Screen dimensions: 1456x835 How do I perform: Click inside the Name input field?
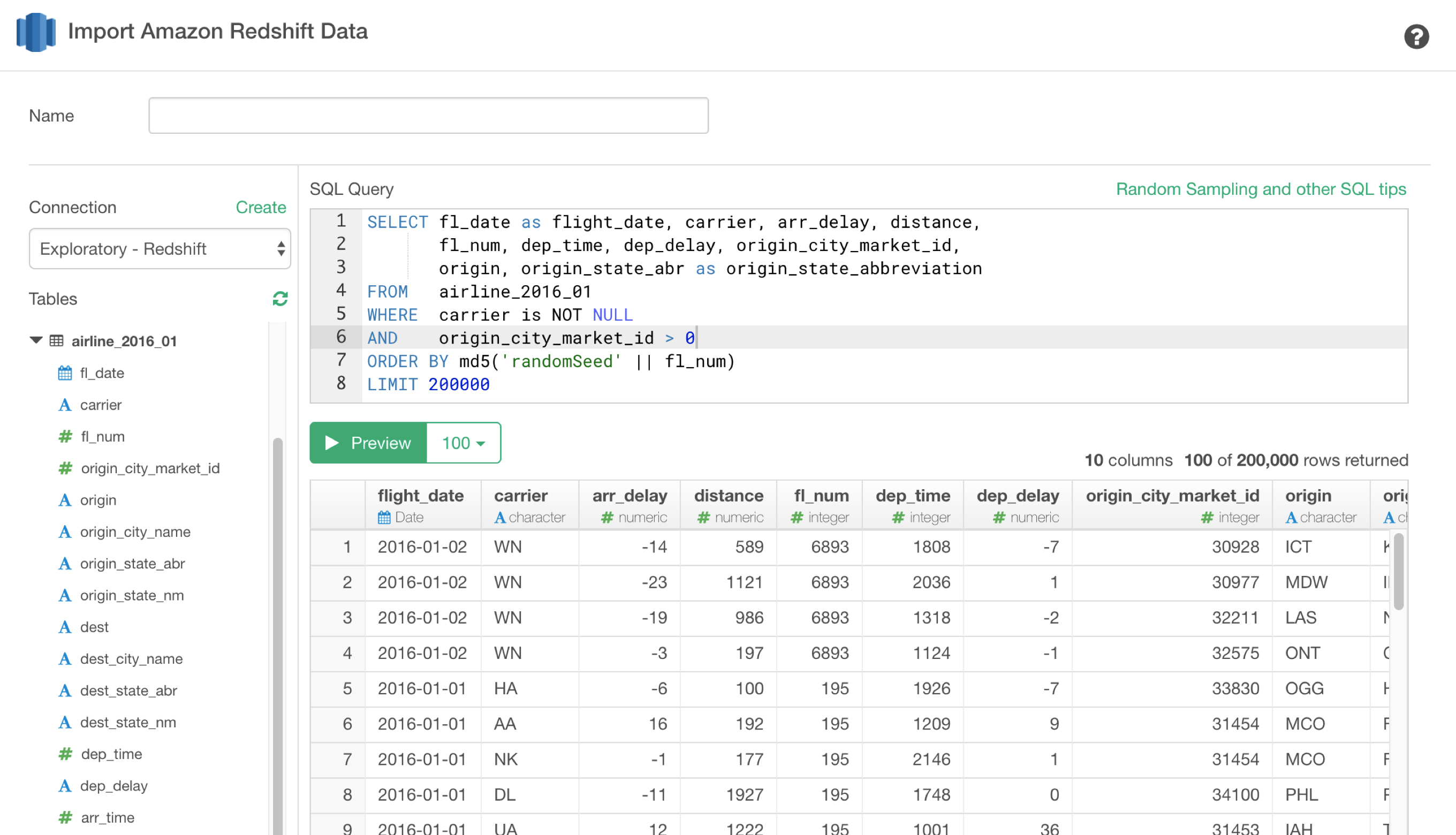point(428,116)
